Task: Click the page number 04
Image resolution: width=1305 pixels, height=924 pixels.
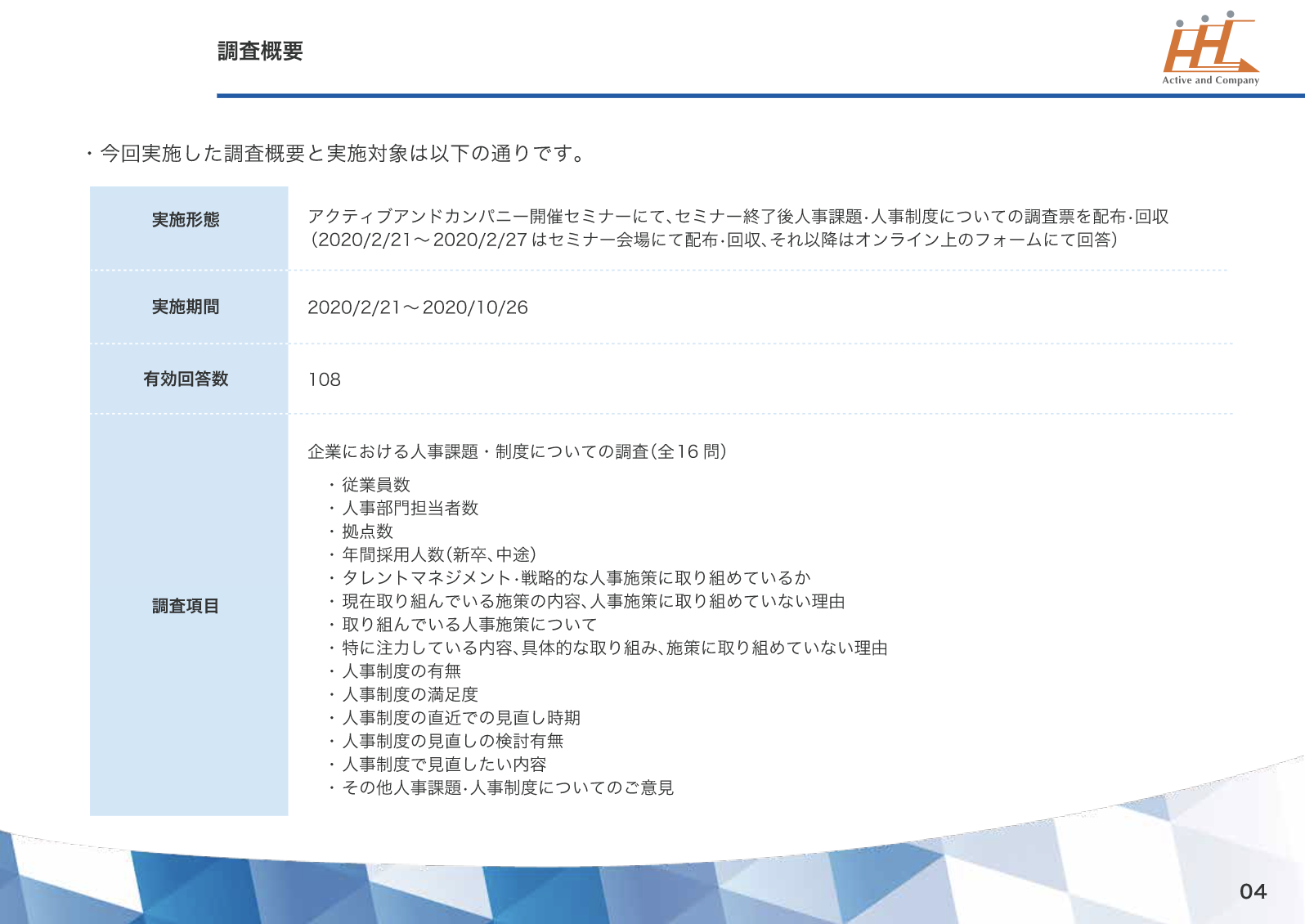Action: [1252, 891]
